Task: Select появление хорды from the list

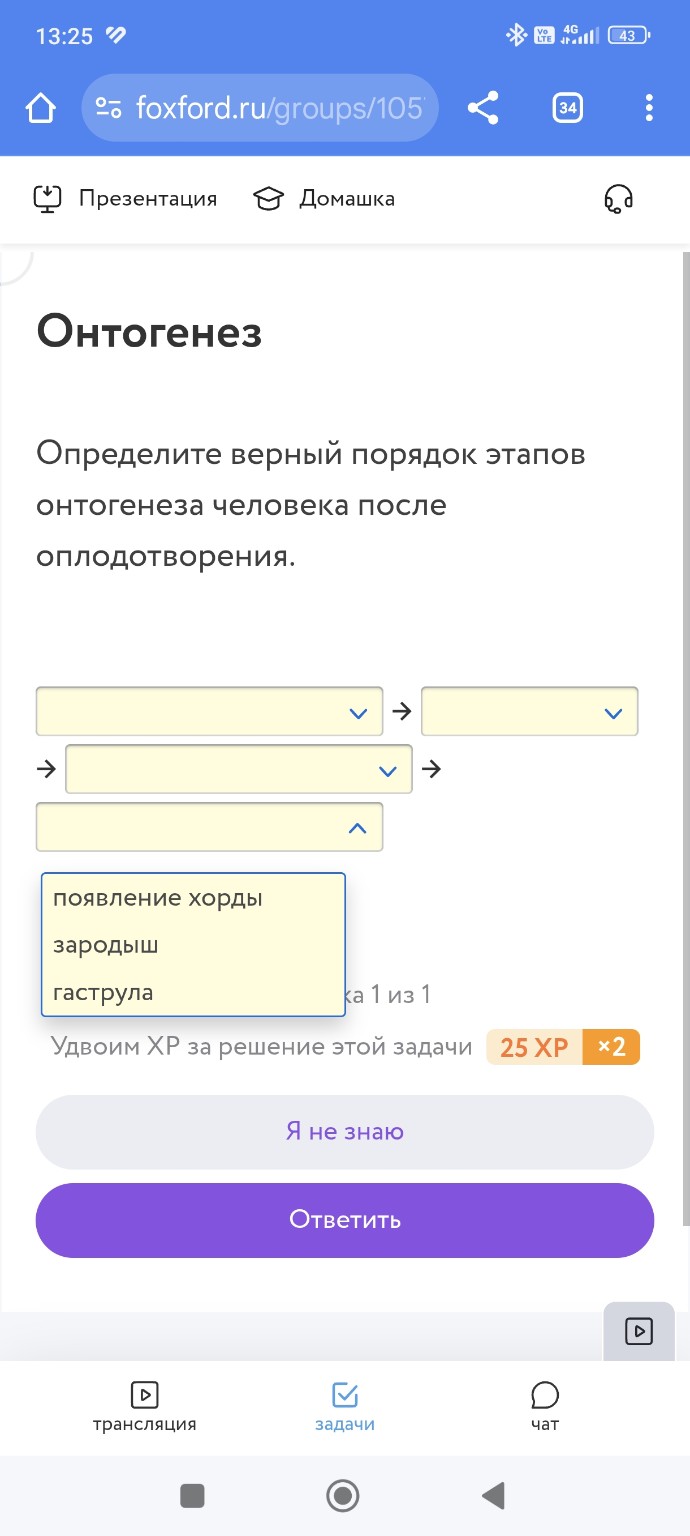Action: point(158,897)
